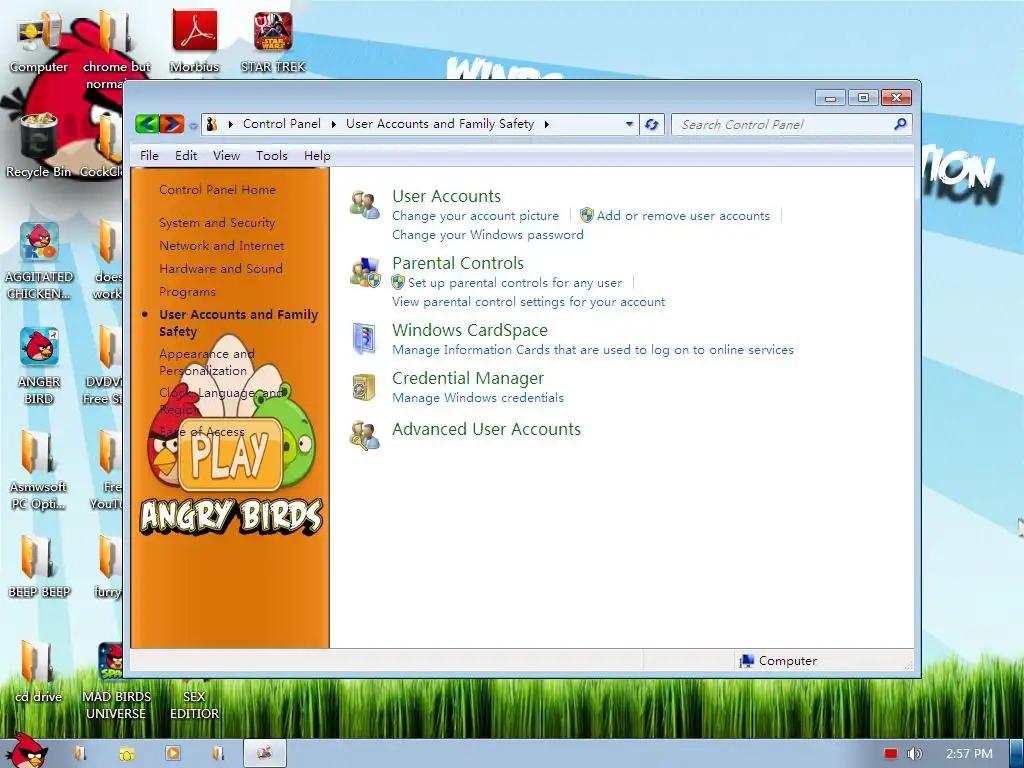Expand the arrow after User Accounts and Family Safety

coord(547,124)
